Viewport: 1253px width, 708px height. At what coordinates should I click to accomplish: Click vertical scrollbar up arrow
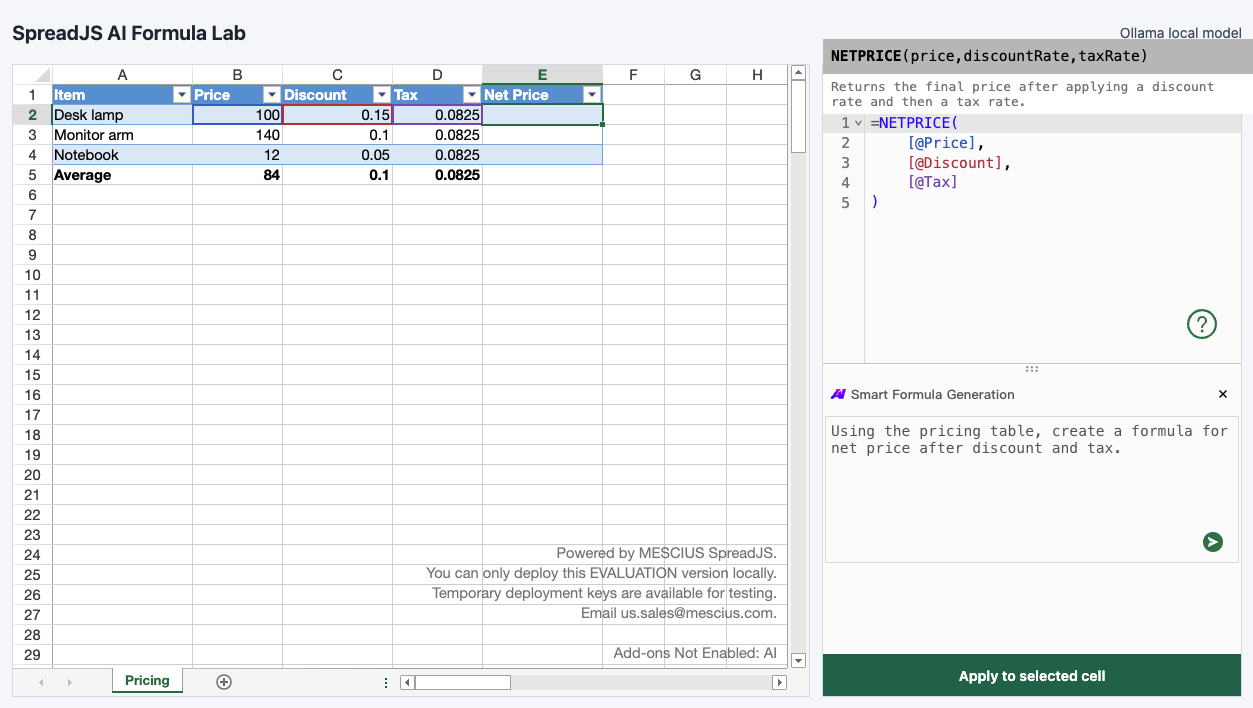(798, 72)
